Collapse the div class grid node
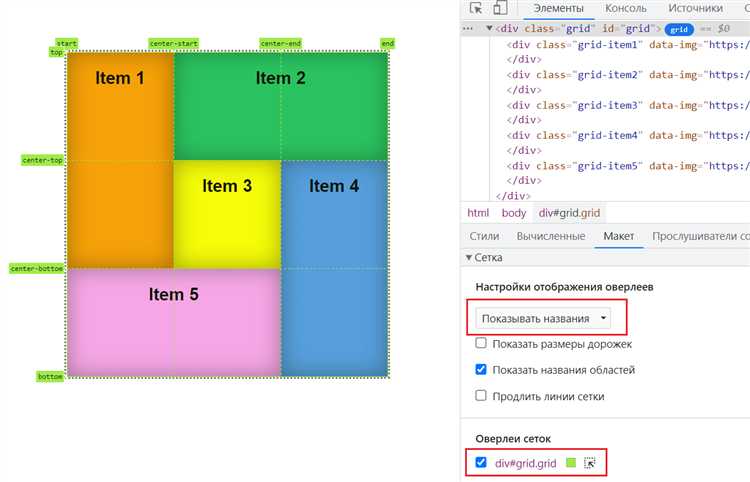Viewport: 750px width, 482px height. coord(490,29)
